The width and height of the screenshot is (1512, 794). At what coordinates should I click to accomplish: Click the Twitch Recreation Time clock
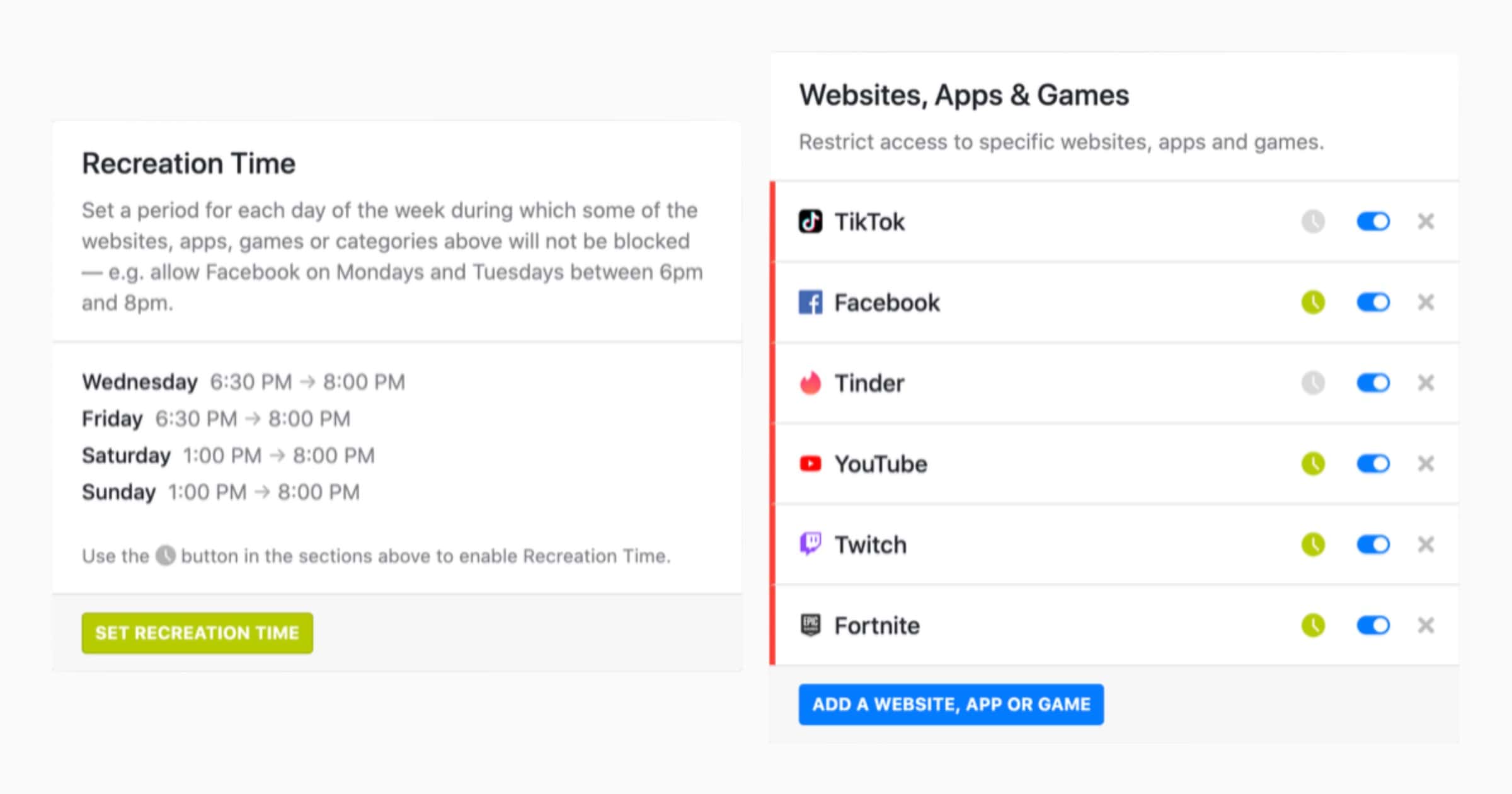[x=1313, y=544]
